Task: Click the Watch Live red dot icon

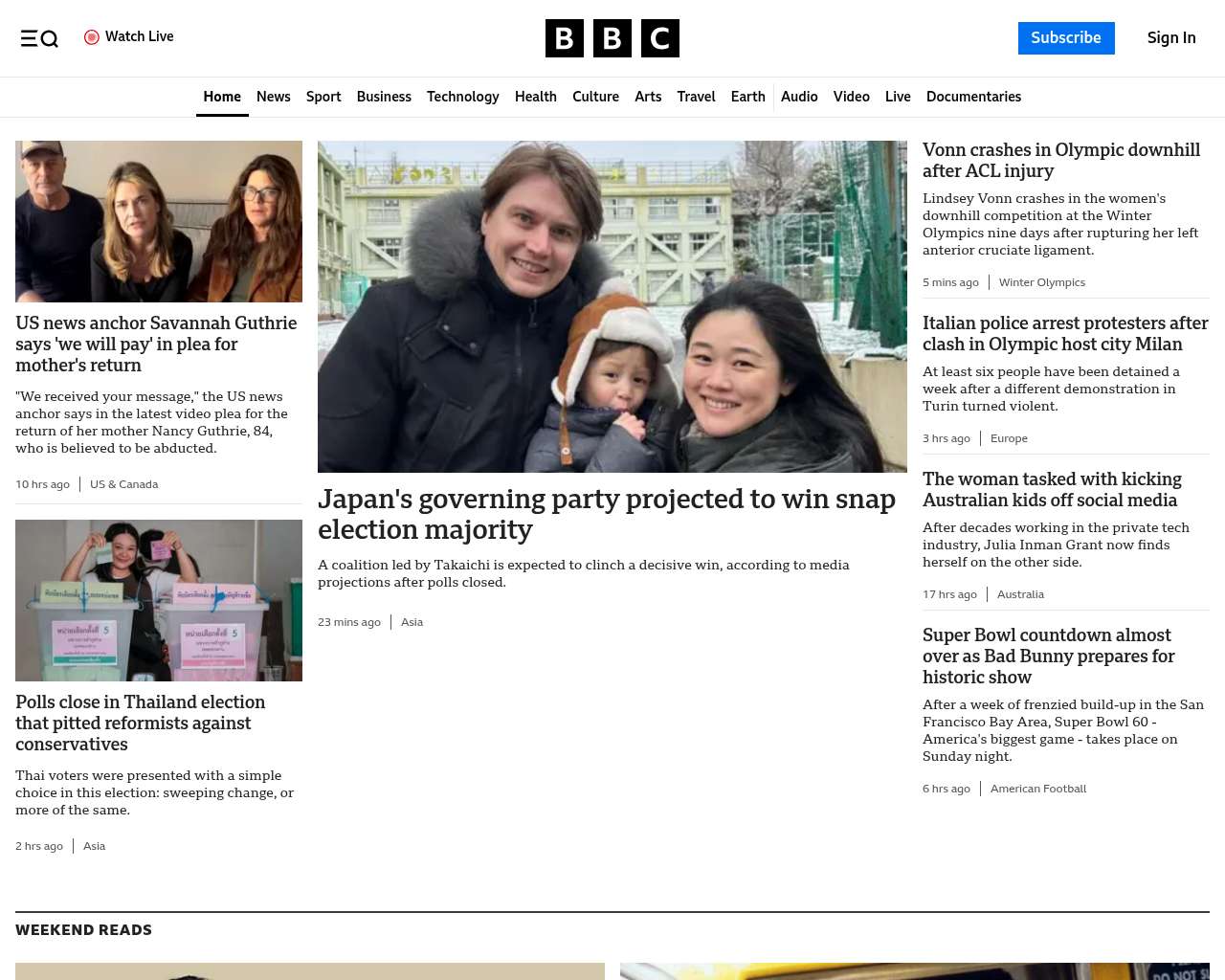Action: (x=92, y=37)
